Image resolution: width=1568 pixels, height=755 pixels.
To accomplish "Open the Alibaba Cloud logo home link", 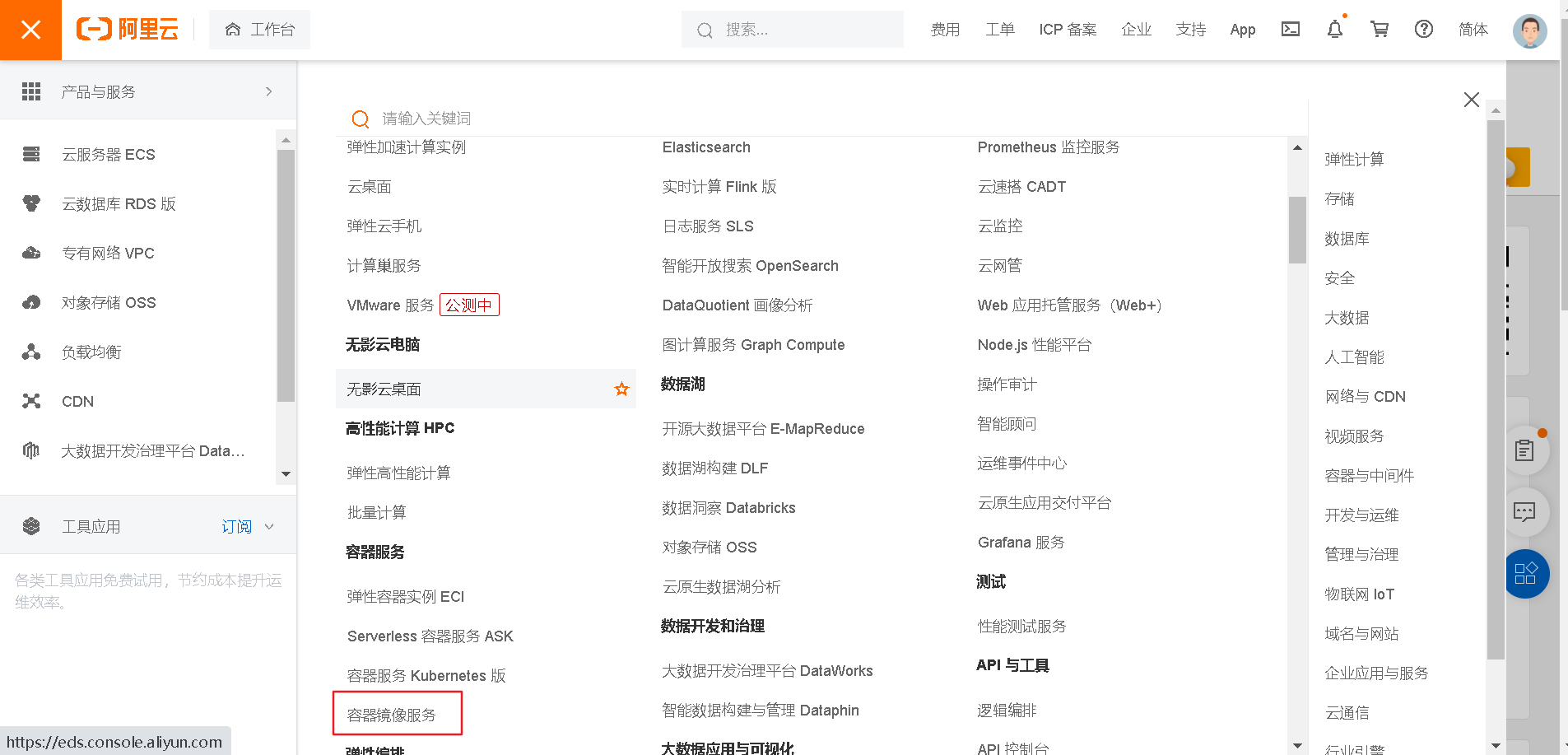I will (128, 30).
